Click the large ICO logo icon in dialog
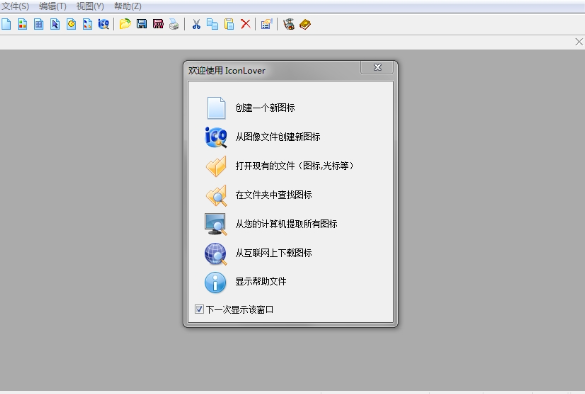 coord(216,137)
